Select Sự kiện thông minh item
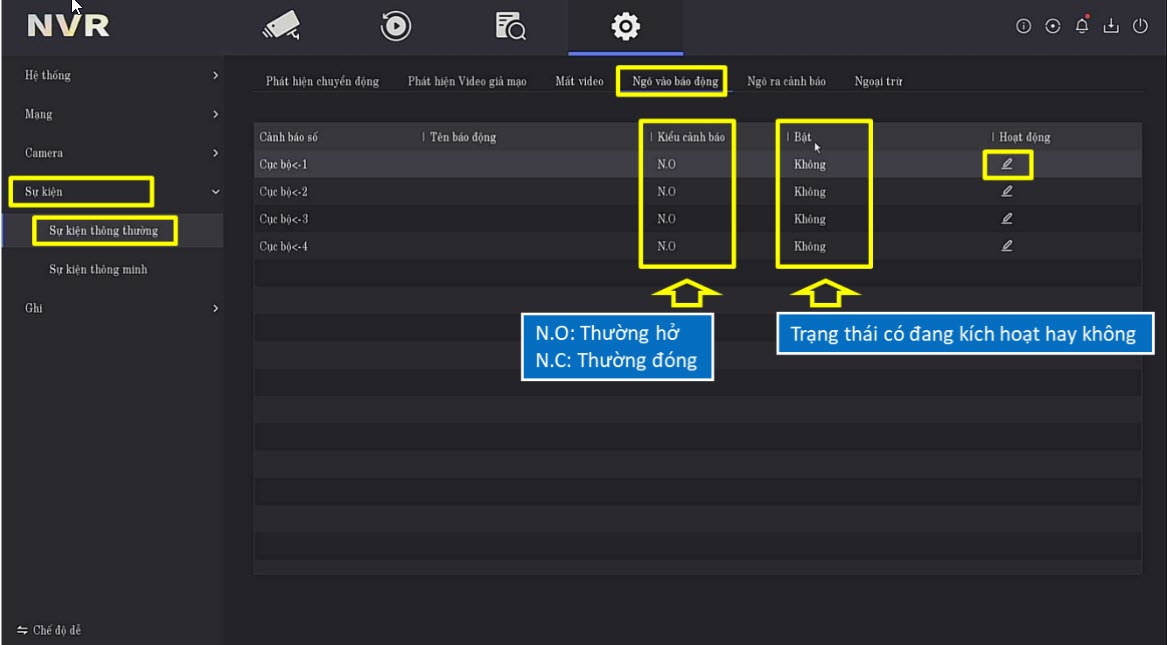Viewport: 1167px width, 645px height. click(x=98, y=270)
